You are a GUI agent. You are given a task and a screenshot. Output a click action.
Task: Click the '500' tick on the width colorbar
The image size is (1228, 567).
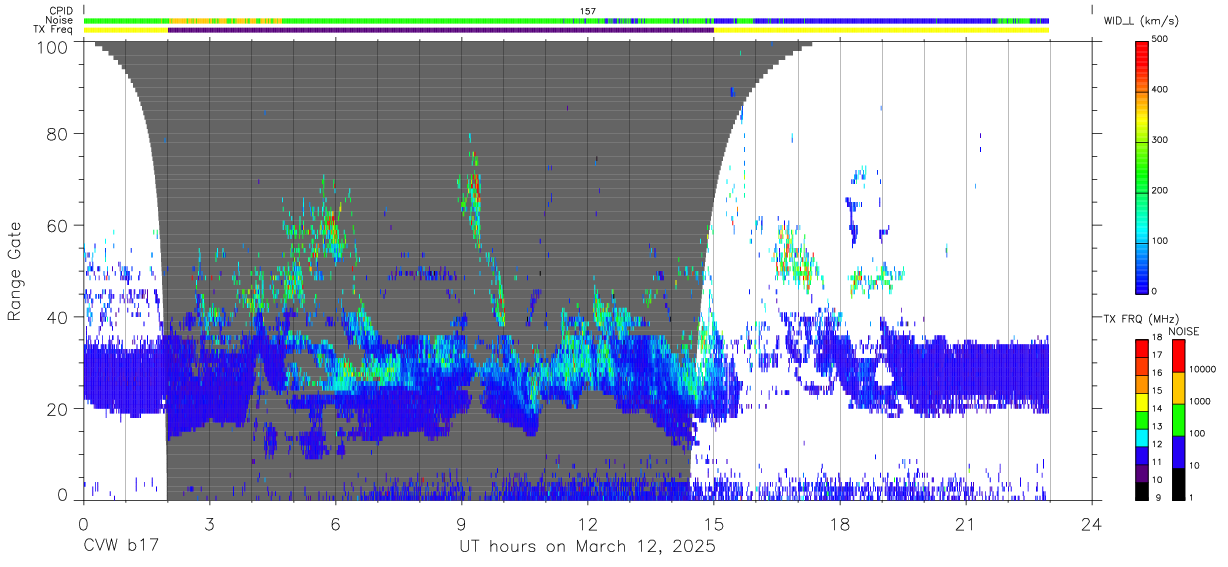(x=1160, y=39)
